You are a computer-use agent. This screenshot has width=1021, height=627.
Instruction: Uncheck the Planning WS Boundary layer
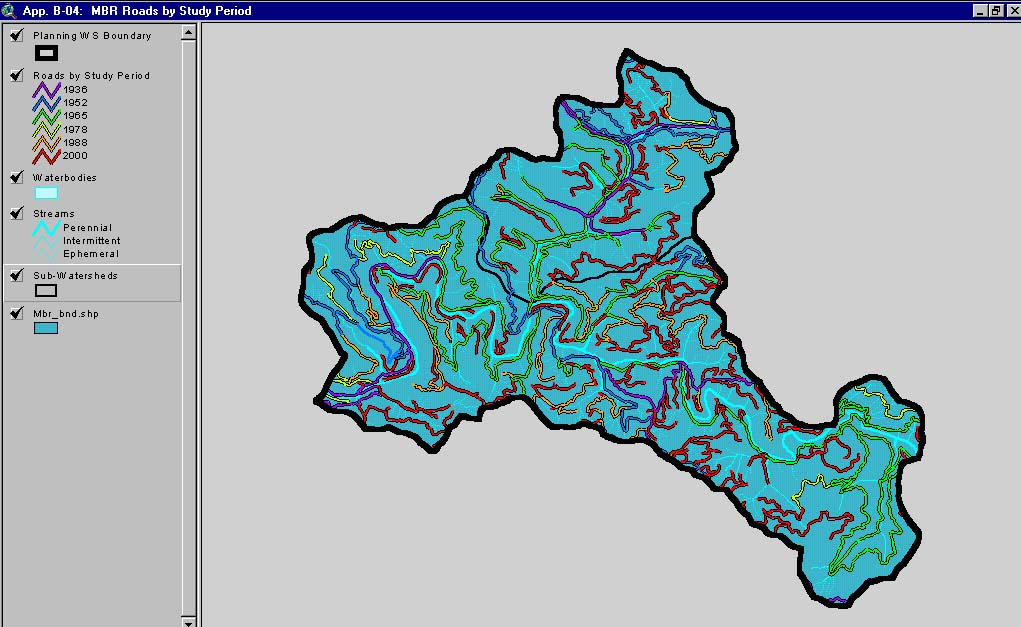[17, 35]
